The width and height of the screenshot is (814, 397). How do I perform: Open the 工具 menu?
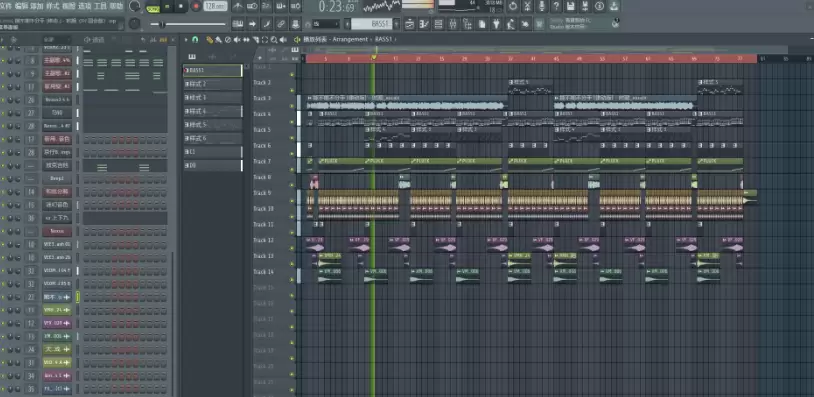[100, 6]
